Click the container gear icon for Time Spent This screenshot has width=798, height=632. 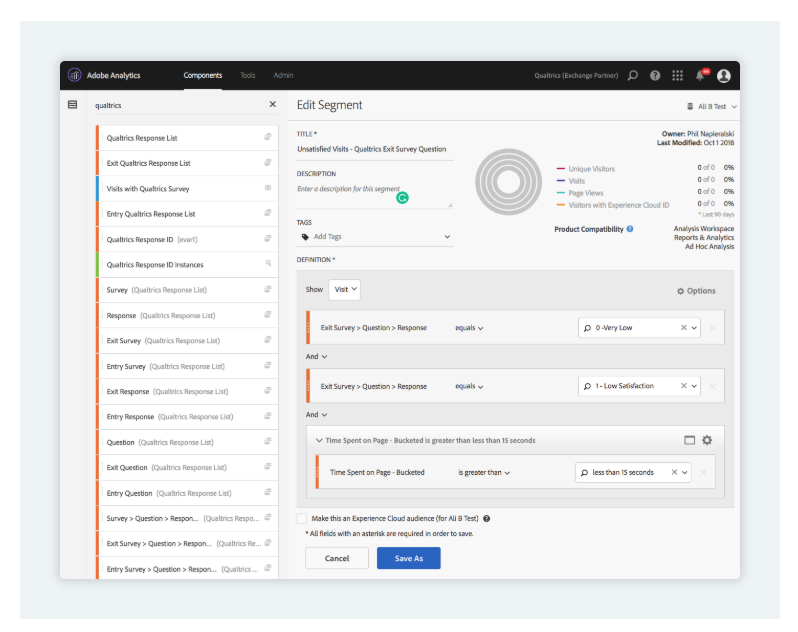point(707,440)
